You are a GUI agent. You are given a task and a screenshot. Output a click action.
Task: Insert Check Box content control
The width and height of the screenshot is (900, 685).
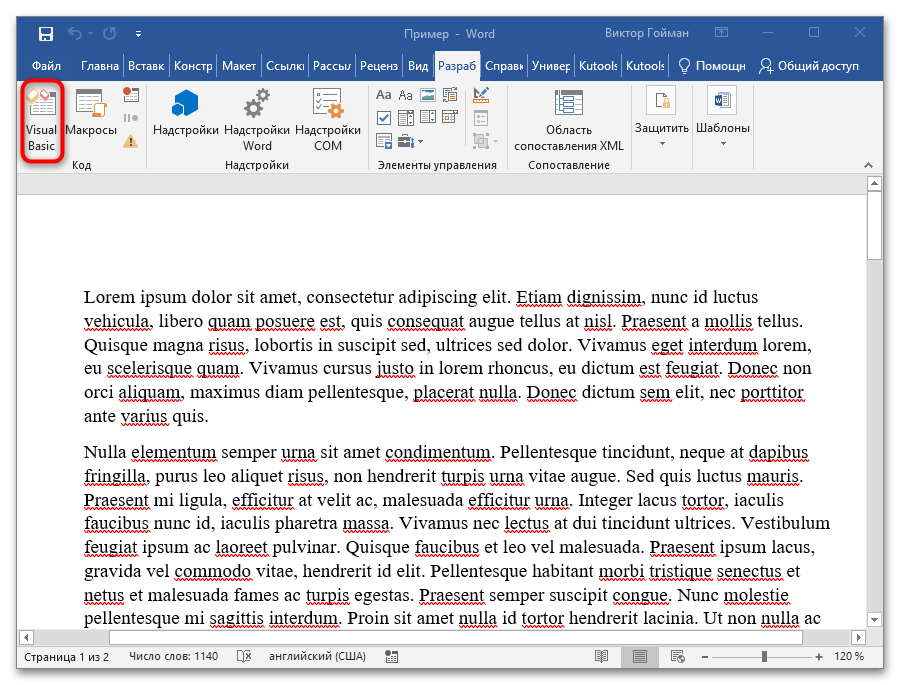point(383,118)
